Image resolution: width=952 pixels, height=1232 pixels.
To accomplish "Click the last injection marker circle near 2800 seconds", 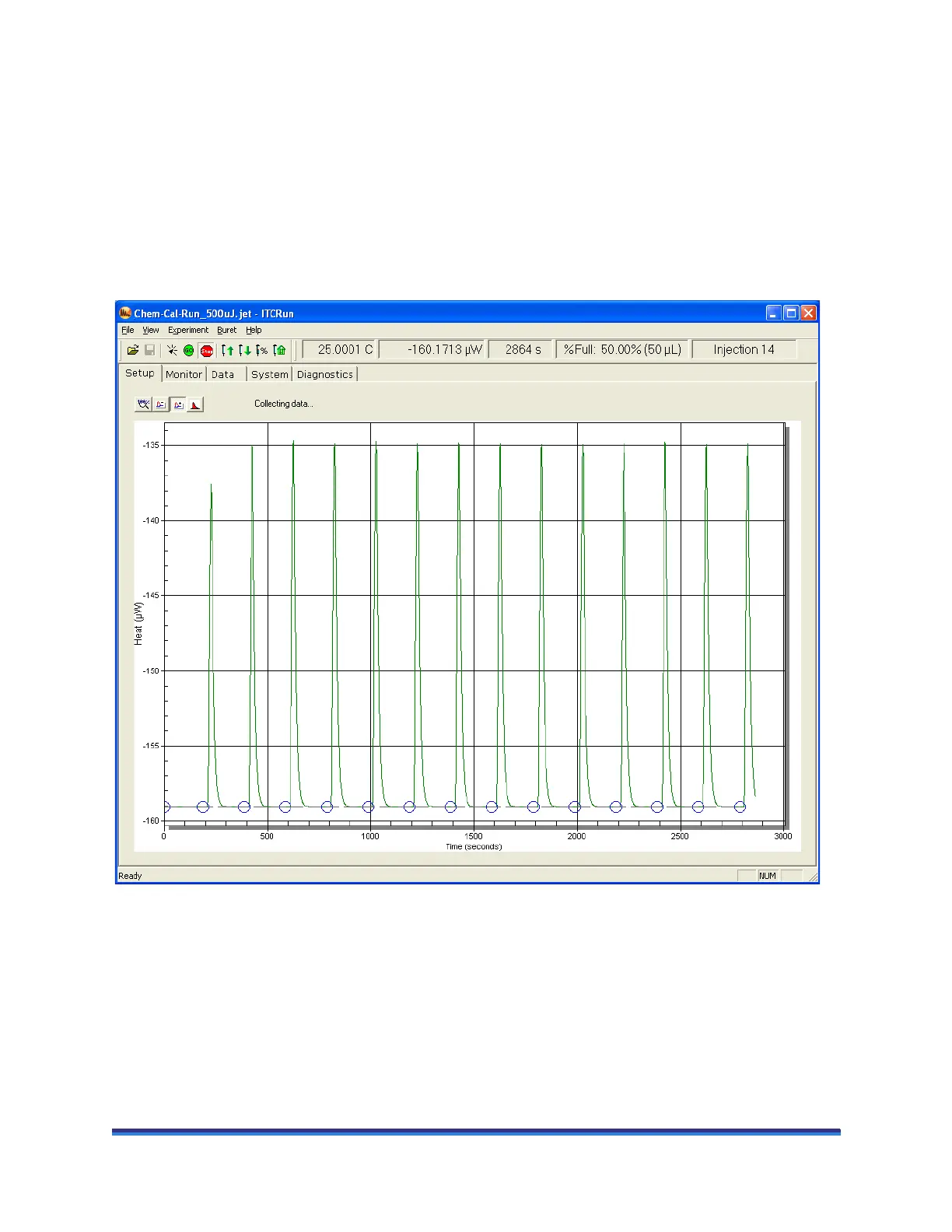I will click(740, 807).
